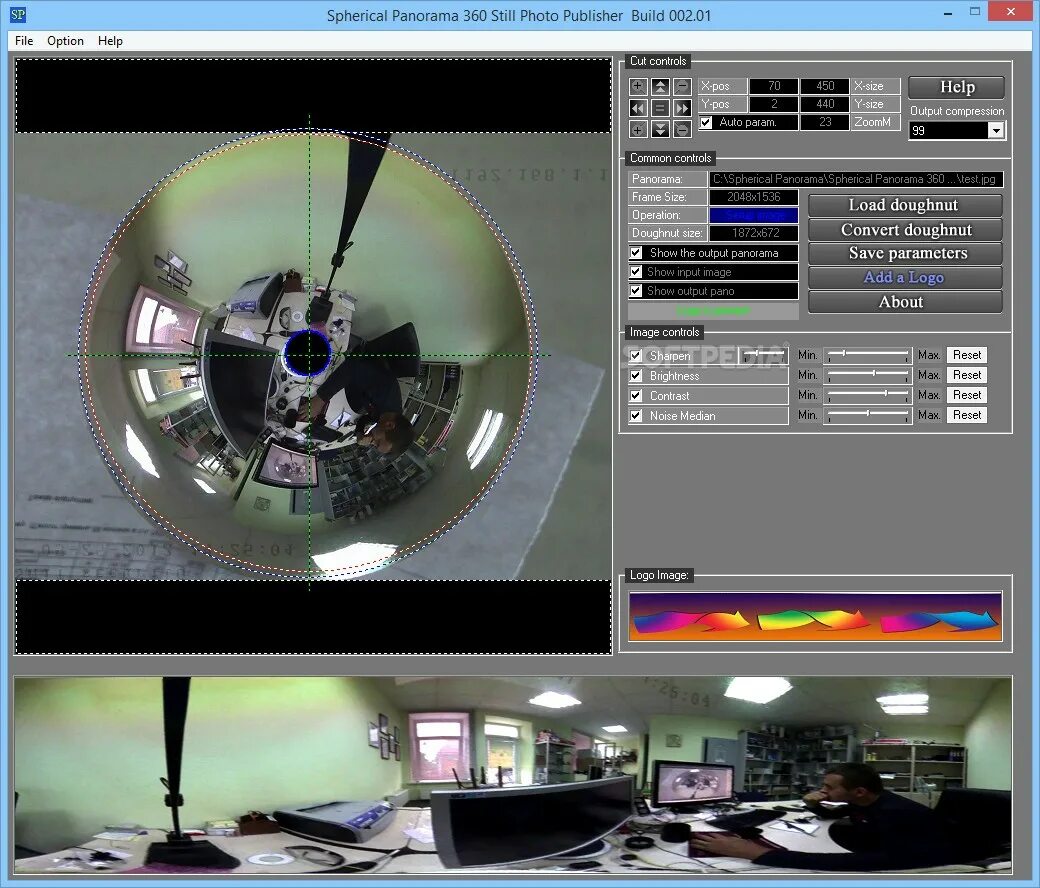The width and height of the screenshot is (1040, 888).
Task: Minimize the application window
Action: tap(948, 12)
